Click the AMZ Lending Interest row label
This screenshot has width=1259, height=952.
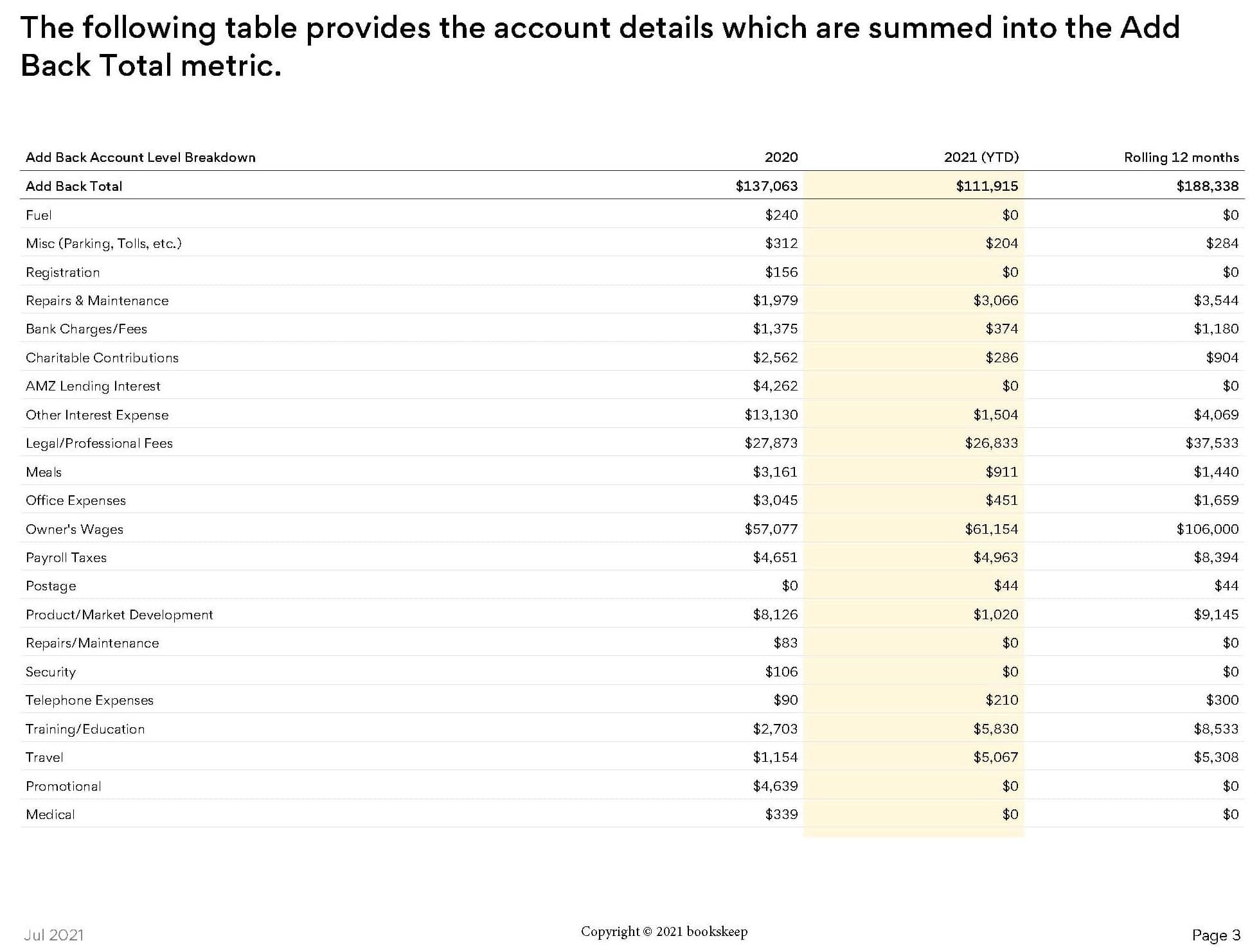tap(93, 386)
